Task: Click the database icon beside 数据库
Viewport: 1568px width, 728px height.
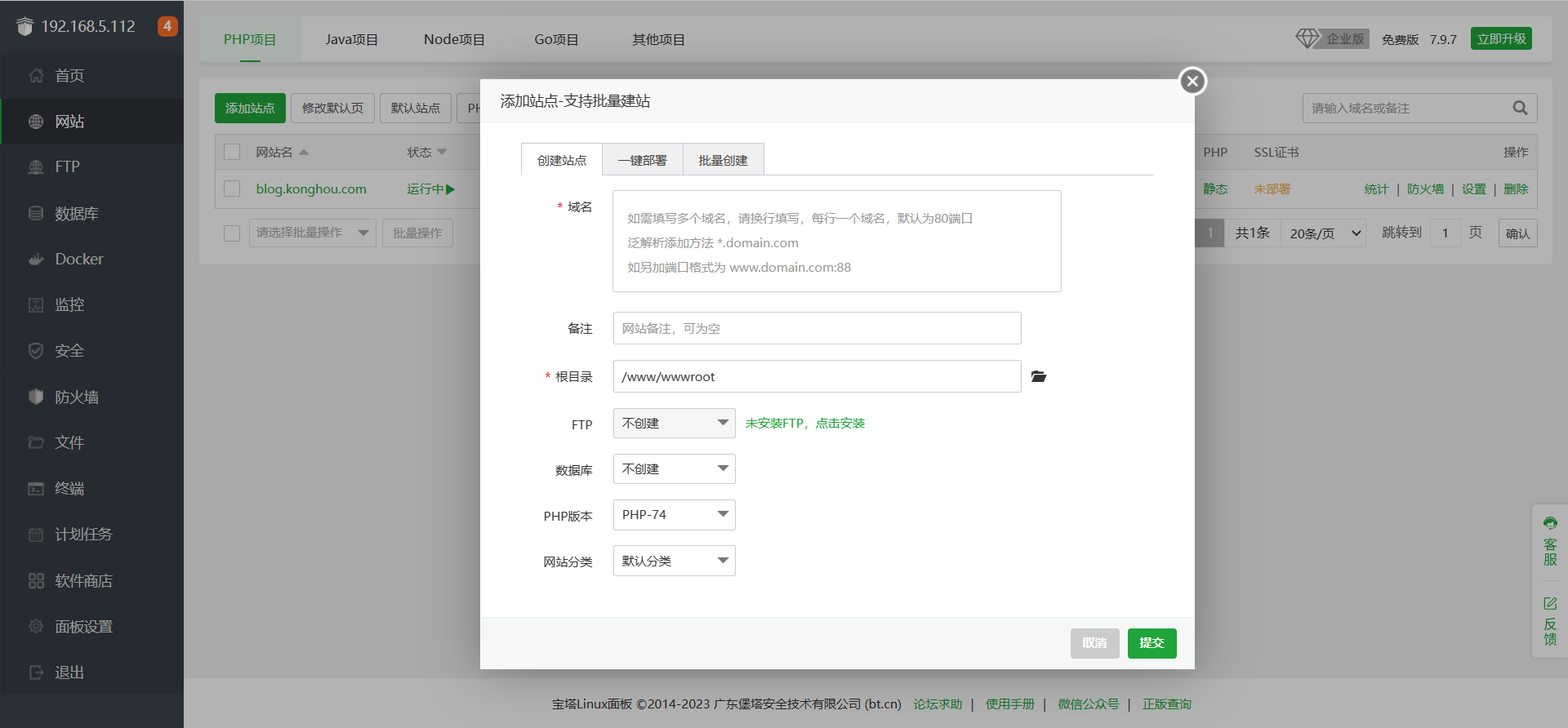Action: [x=36, y=213]
